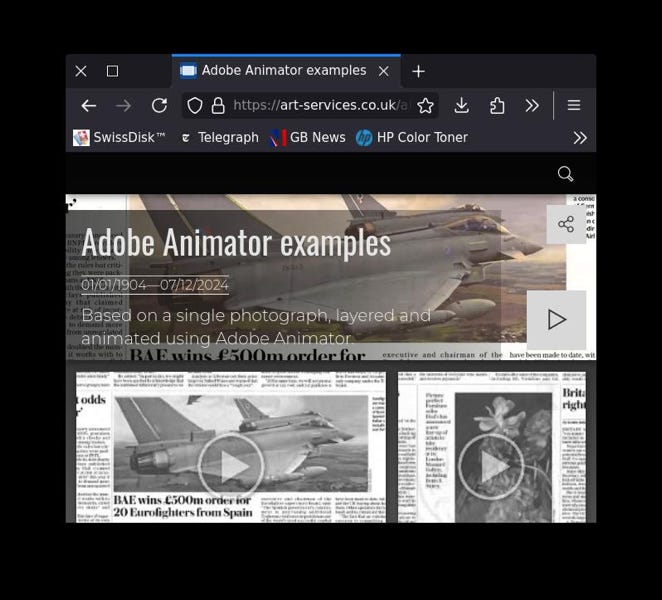Click the window maximize square button
This screenshot has height=600, width=662.
coord(112,71)
